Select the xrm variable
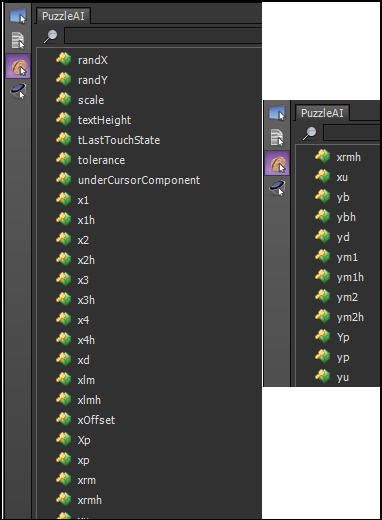 click(87, 480)
